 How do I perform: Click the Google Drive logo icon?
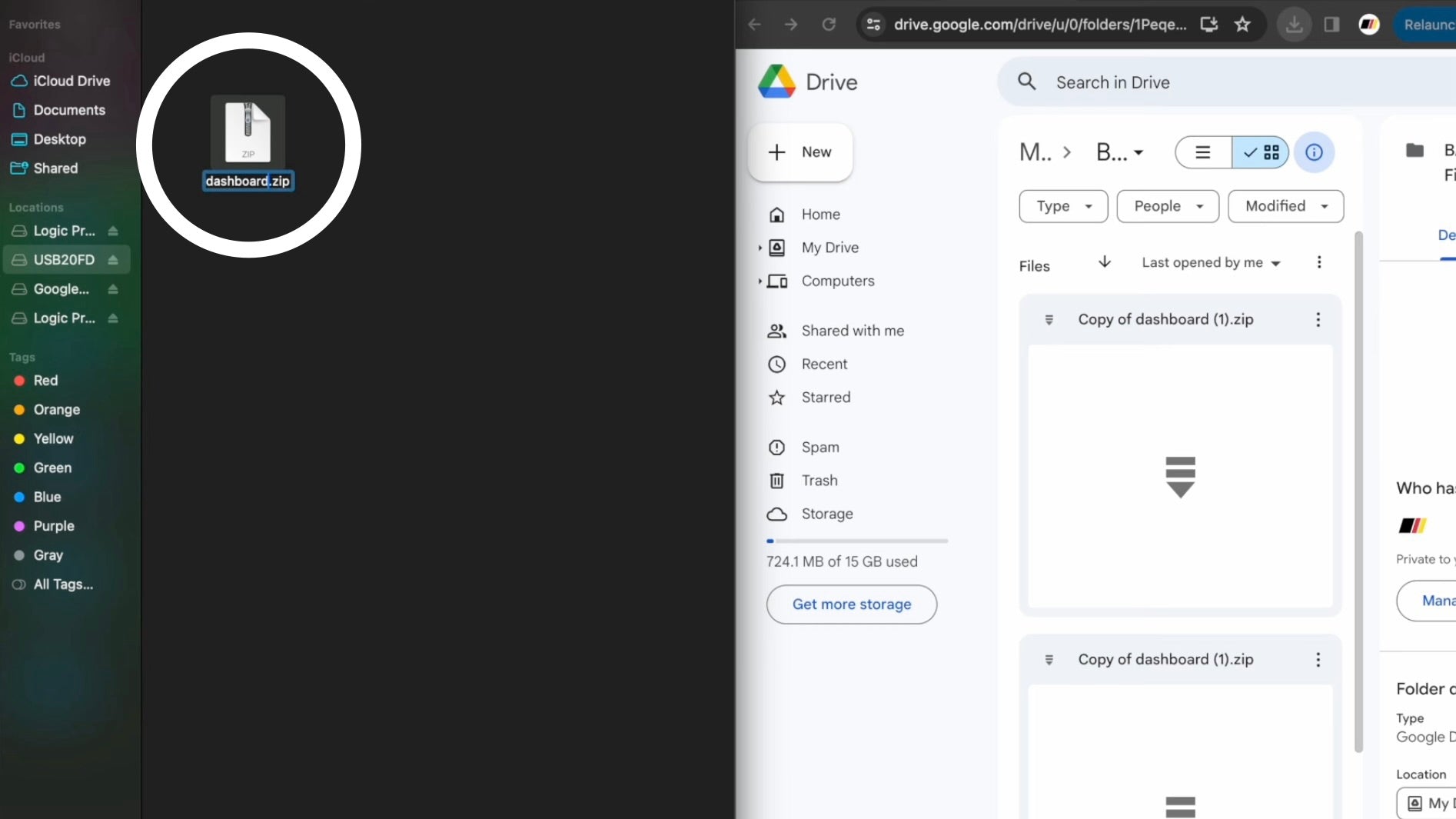[x=776, y=82]
